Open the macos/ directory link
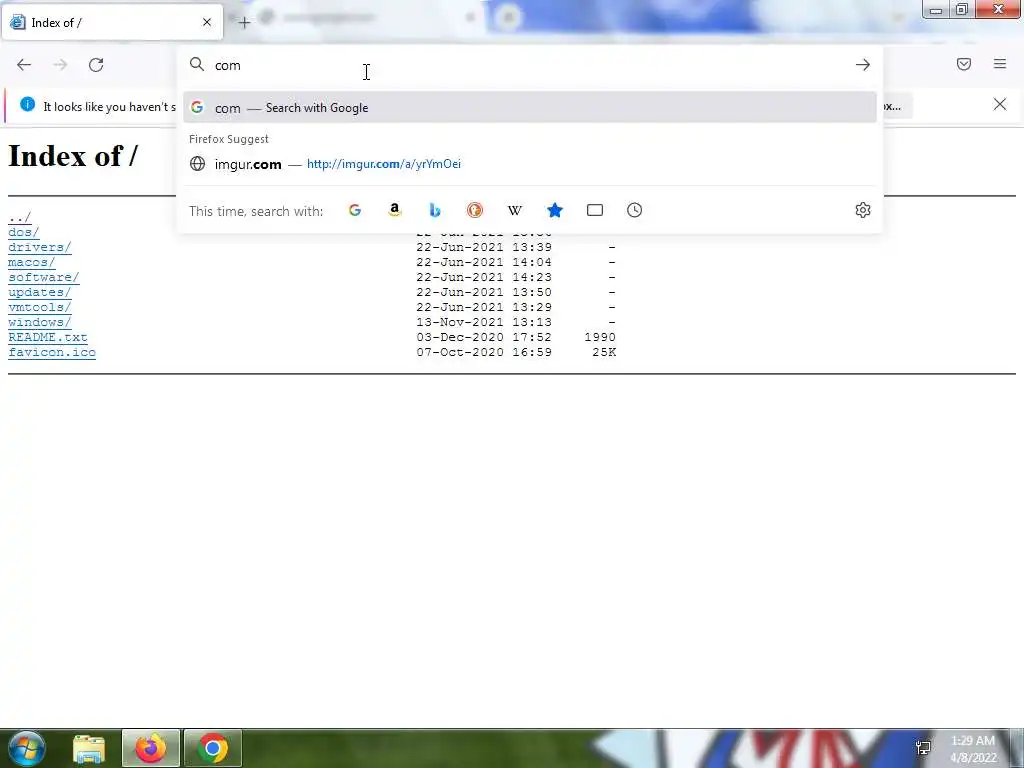This screenshot has width=1024, height=768. [x=31, y=263]
